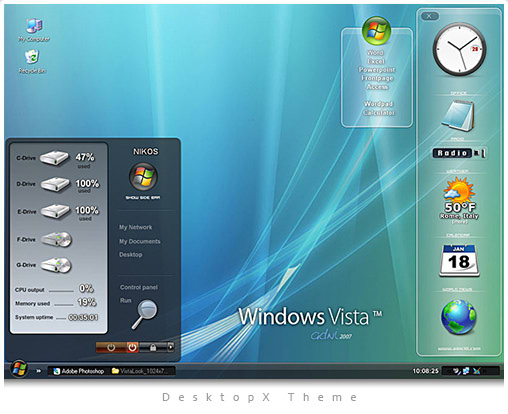Open the JAN 18 calendar widget

click(459, 260)
